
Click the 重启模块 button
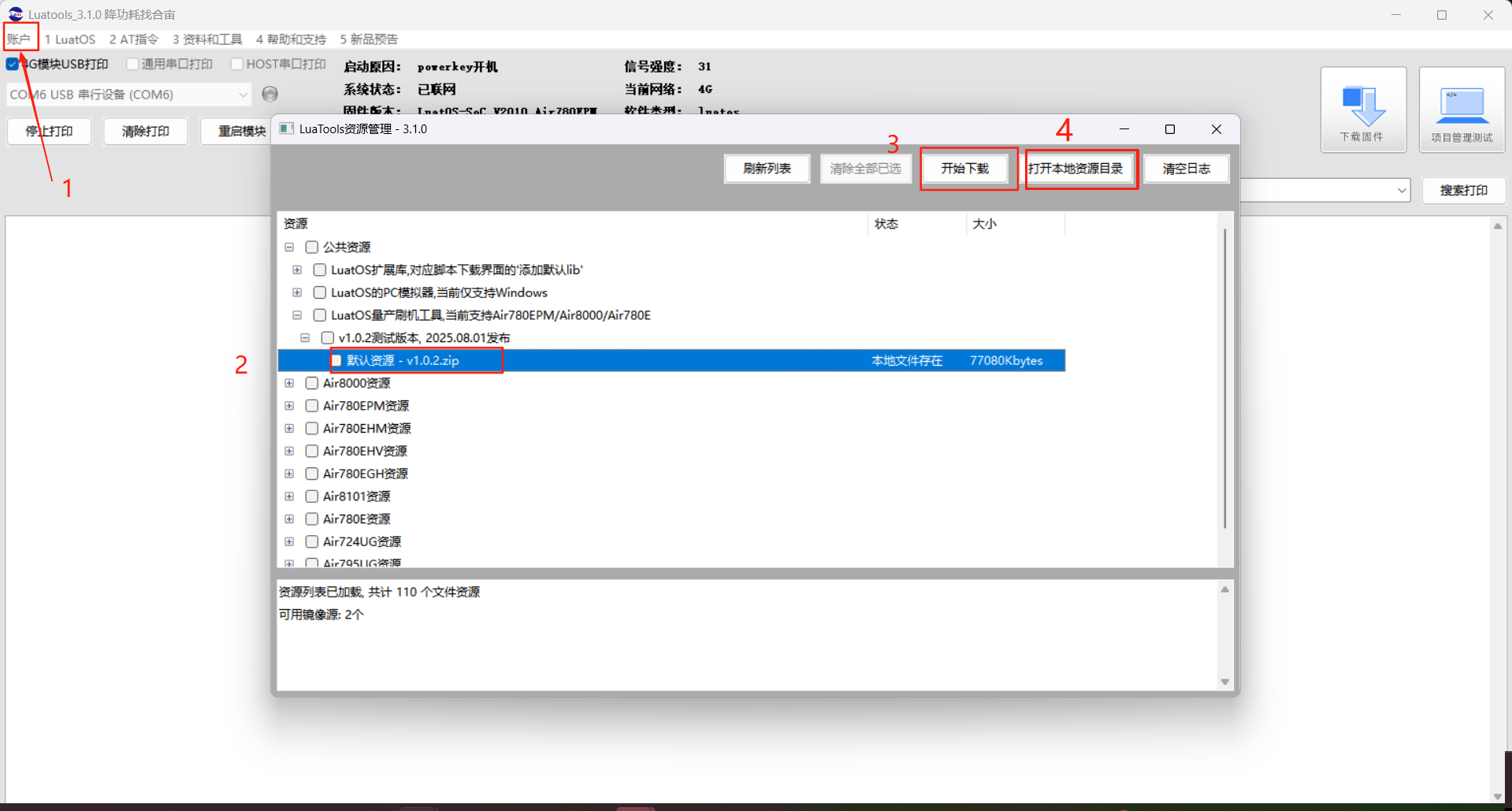[236, 131]
